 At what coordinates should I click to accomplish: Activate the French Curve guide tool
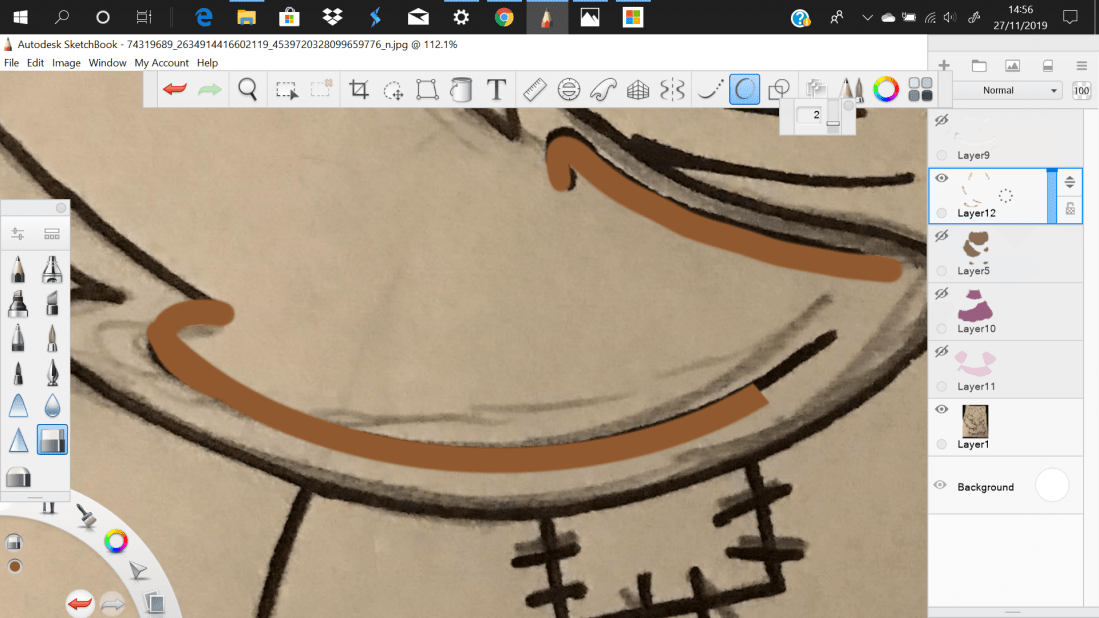tap(602, 89)
